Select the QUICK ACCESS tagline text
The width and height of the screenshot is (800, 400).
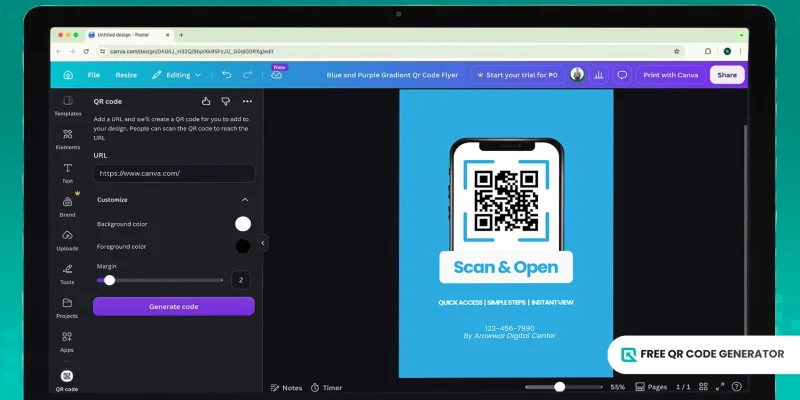[x=506, y=303]
